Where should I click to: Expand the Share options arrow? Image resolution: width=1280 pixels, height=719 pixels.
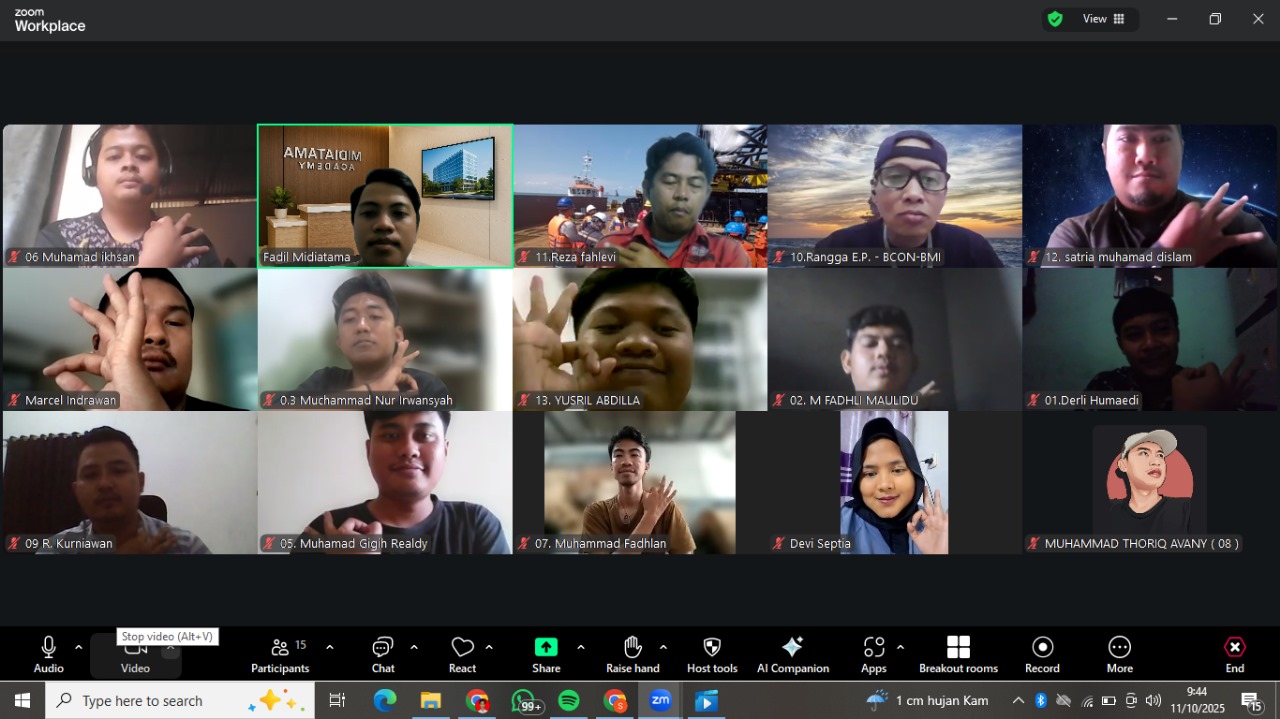pyautogui.click(x=581, y=647)
